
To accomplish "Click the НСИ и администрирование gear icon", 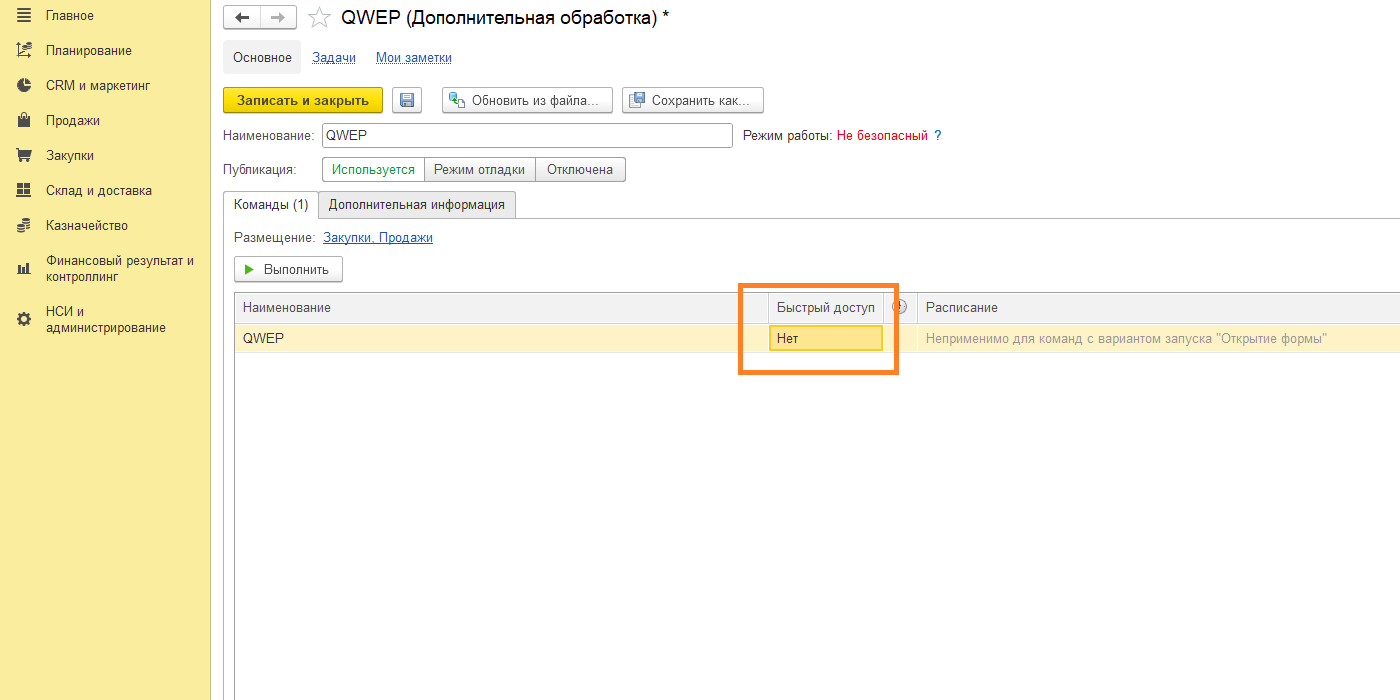I will coord(24,319).
